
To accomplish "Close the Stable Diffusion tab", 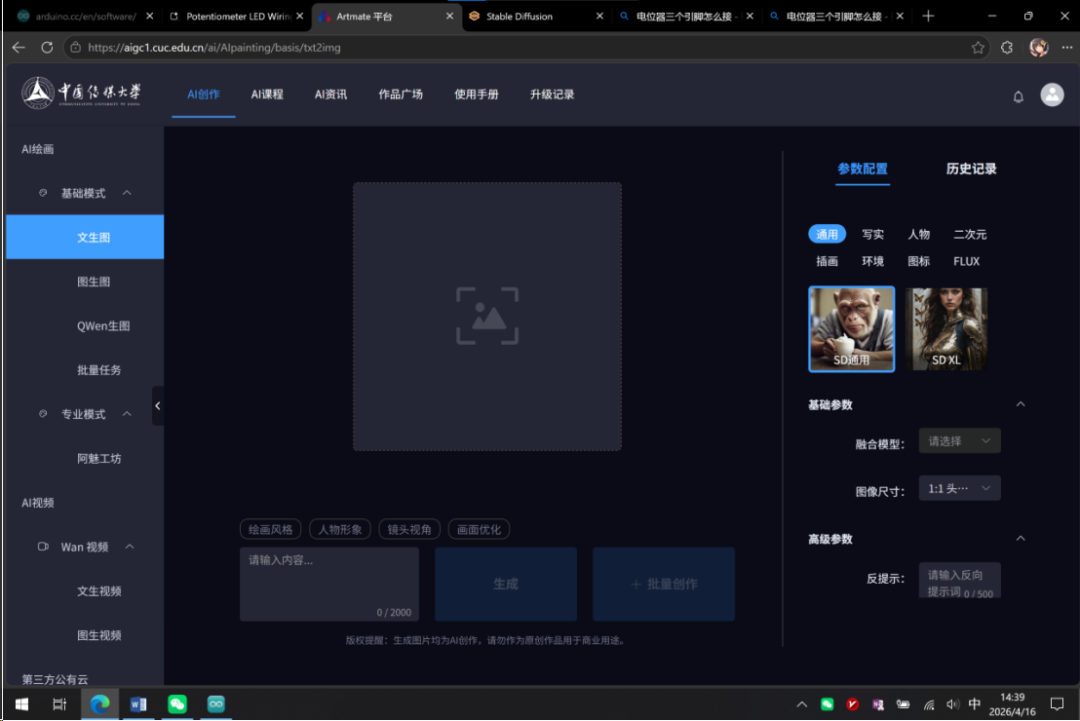I will tap(599, 16).
